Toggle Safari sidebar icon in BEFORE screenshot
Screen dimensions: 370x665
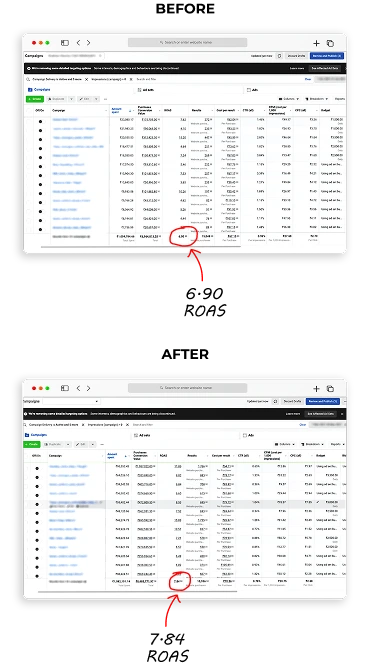[x=64, y=43]
